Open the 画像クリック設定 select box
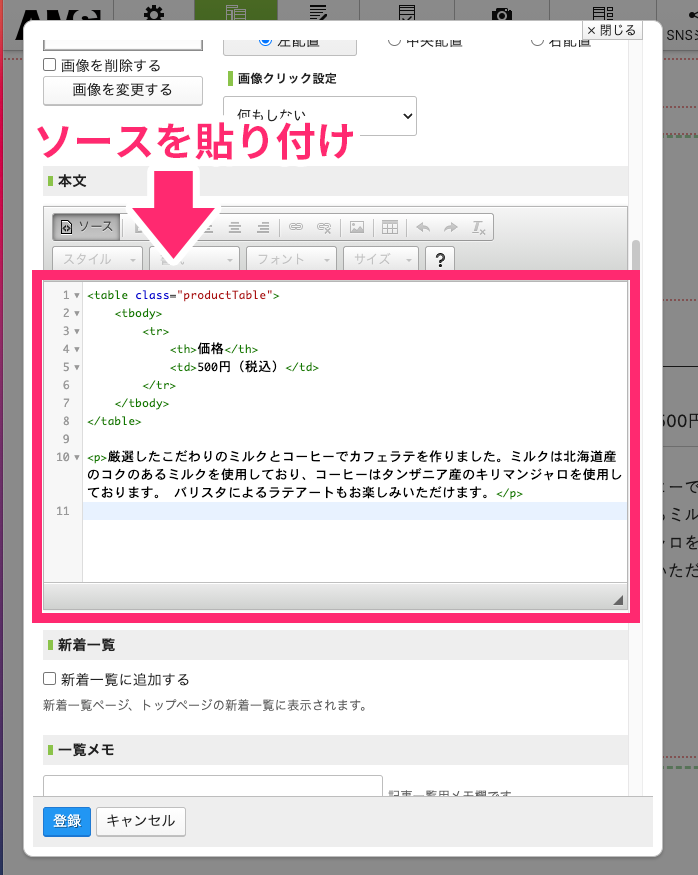Image resolution: width=698 pixels, height=875 pixels. (319, 116)
